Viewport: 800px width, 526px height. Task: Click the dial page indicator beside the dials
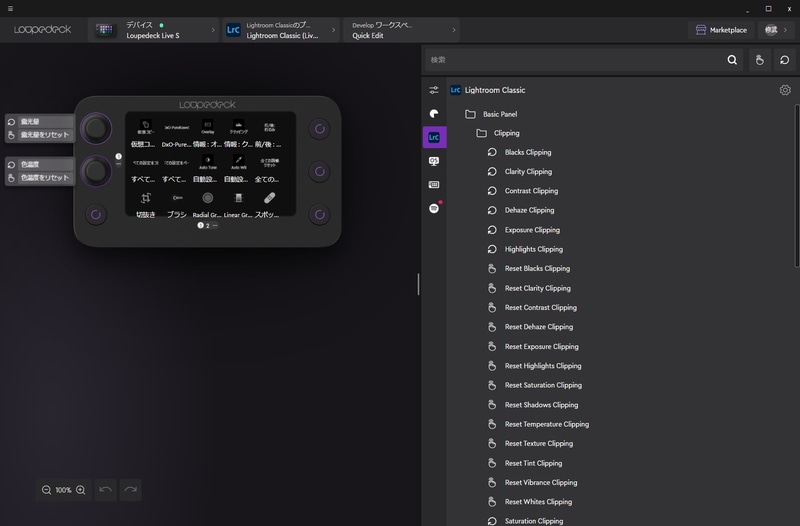click(118, 157)
